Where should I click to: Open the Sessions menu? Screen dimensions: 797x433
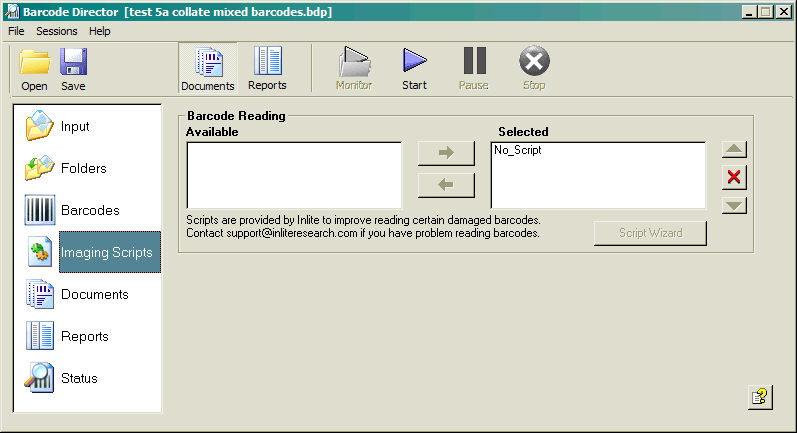(x=56, y=31)
